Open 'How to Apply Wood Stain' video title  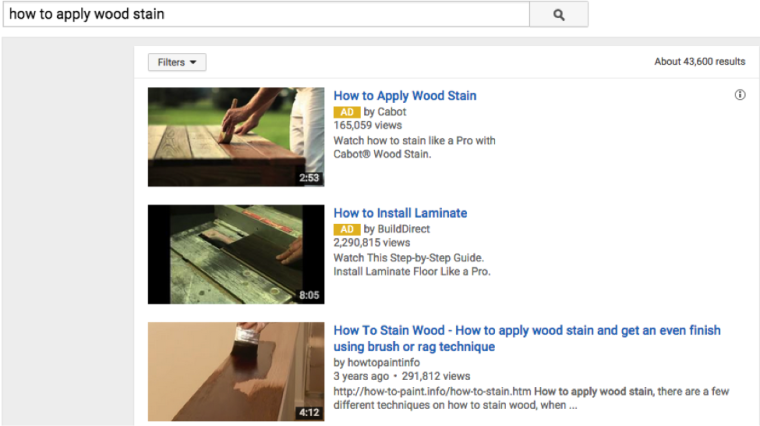[405, 96]
